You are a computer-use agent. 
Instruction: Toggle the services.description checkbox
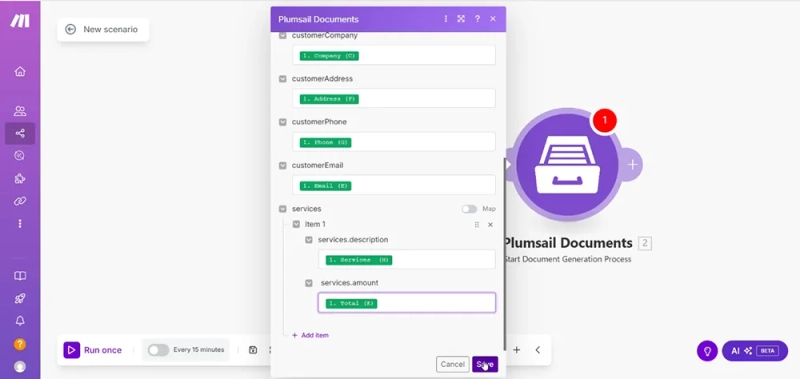click(x=309, y=240)
